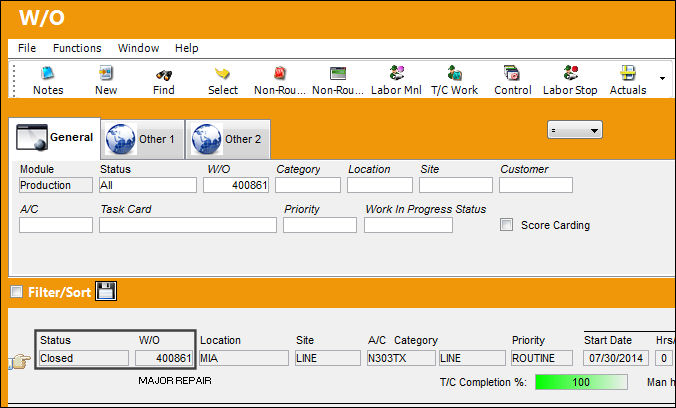Click the Site filter field
Screen dimensions: 676x408
click(456, 185)
